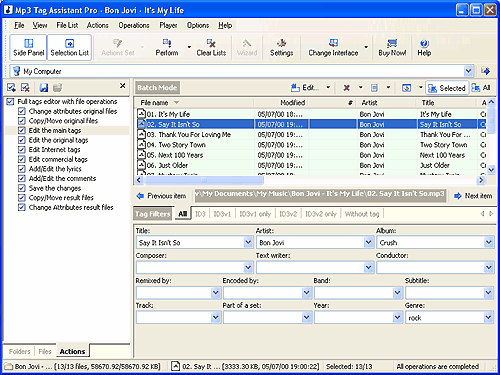Click the refresh view icon next to Selected
Image resolution: width=500 pixels, height=375 pixels.
[406, 88]
